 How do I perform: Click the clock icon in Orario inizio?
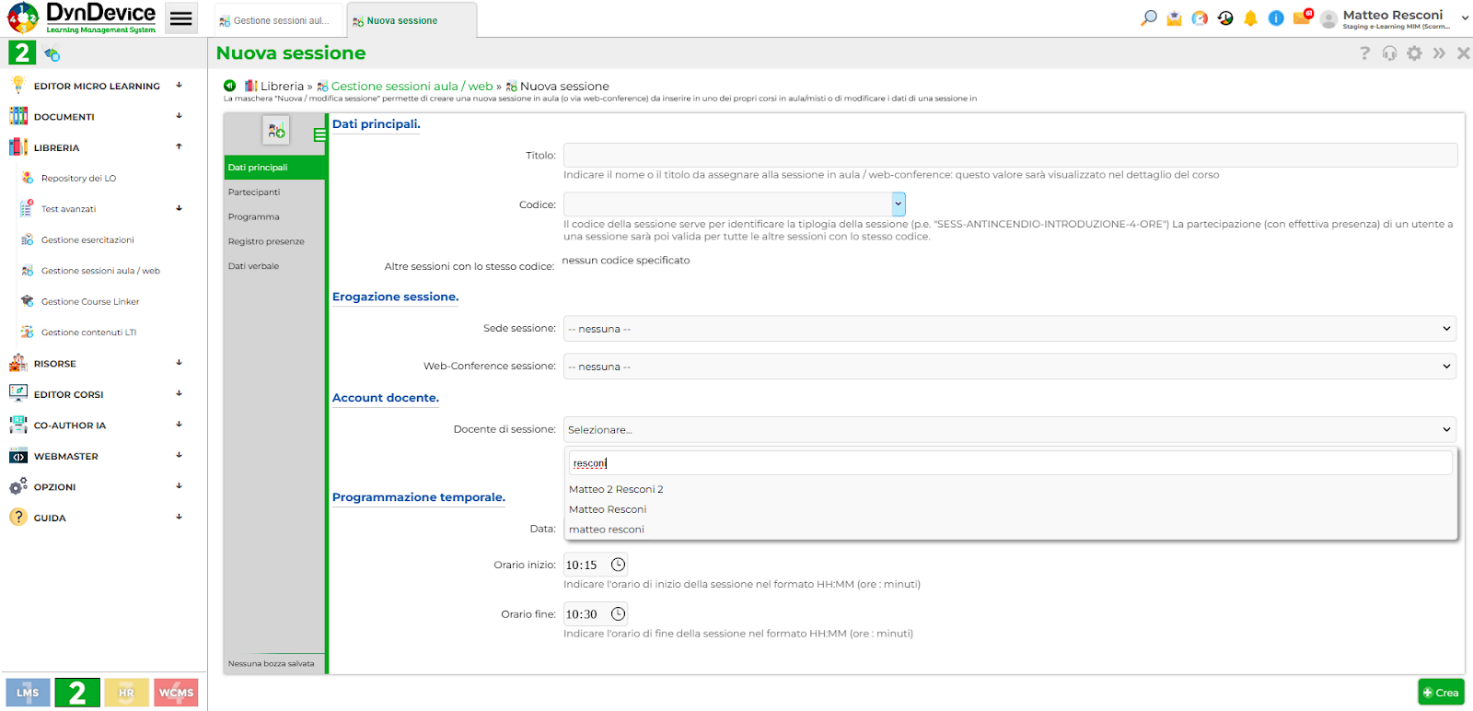tap(618, 564)
